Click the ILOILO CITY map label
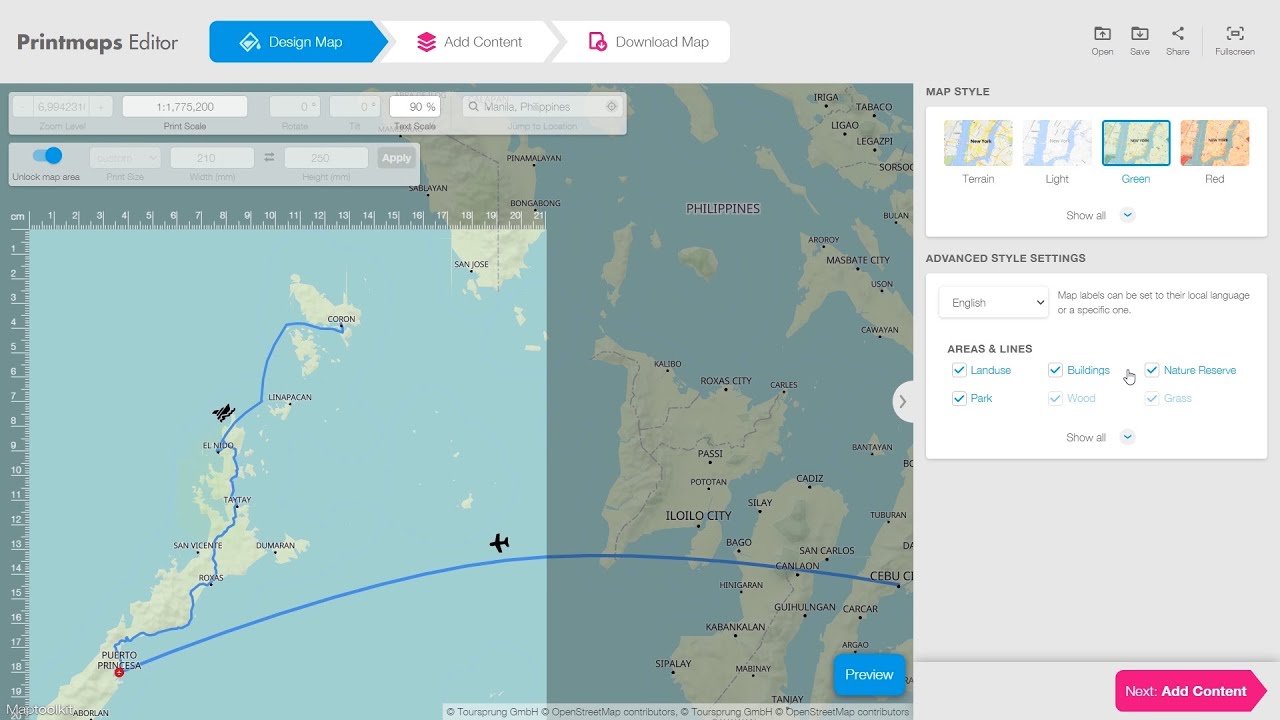Viewport: 1280px width, 720px height. 698,516
